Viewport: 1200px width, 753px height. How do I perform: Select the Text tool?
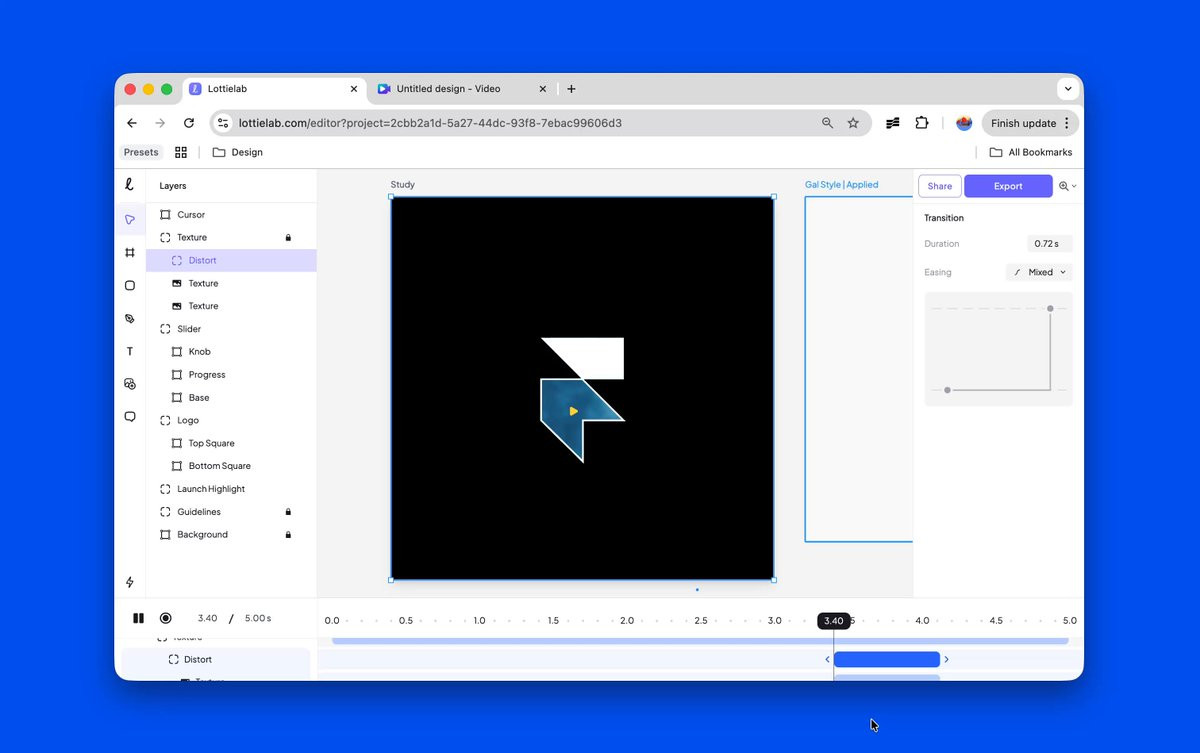coord(130,351)
